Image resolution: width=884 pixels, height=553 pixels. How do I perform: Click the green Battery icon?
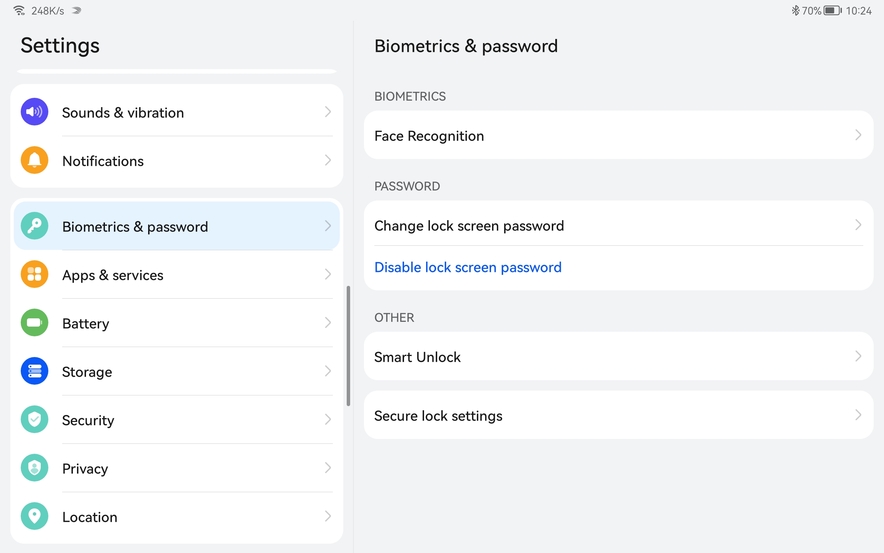34,323
